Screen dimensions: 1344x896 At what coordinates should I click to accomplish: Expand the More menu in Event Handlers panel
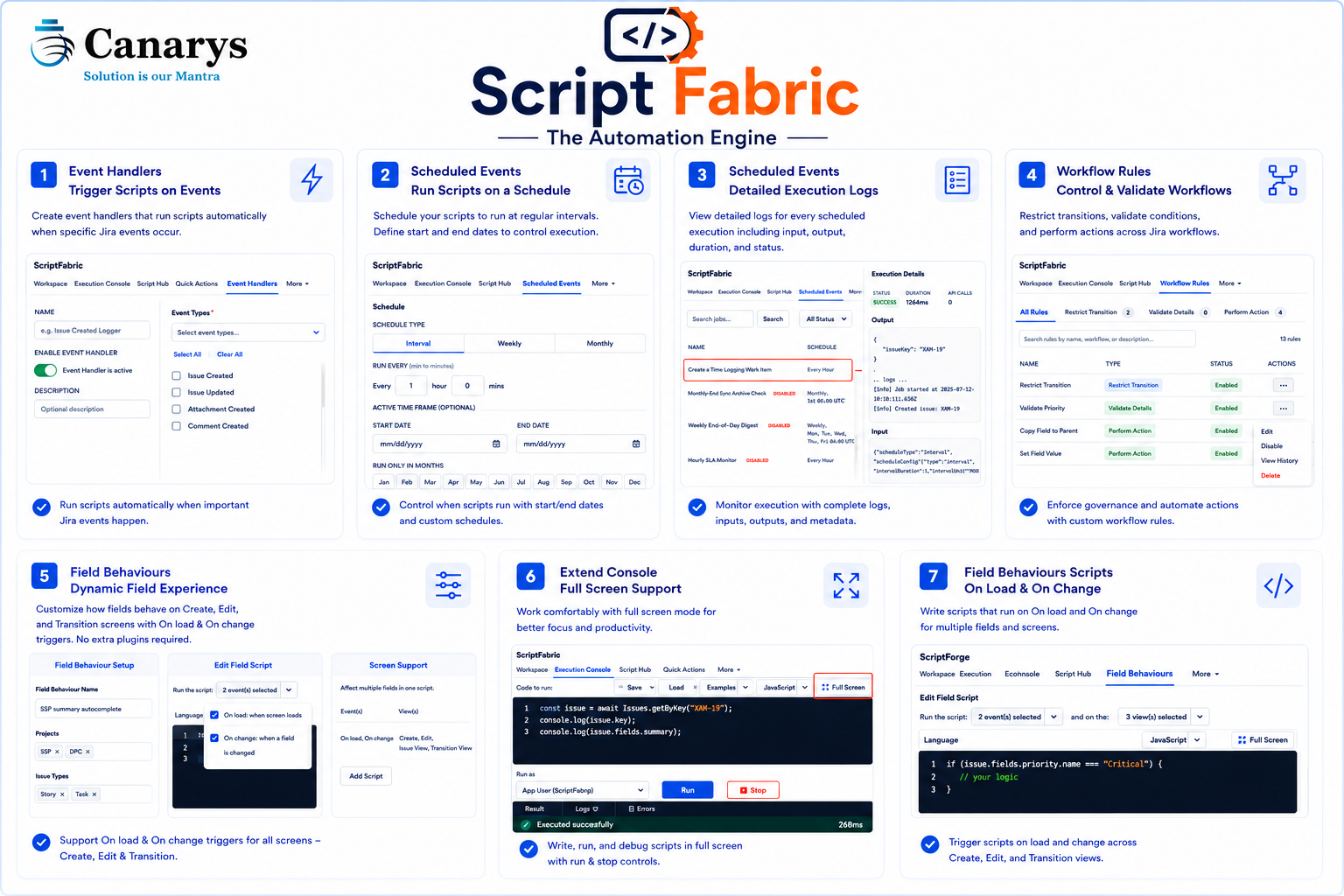[x=297, y=283]
